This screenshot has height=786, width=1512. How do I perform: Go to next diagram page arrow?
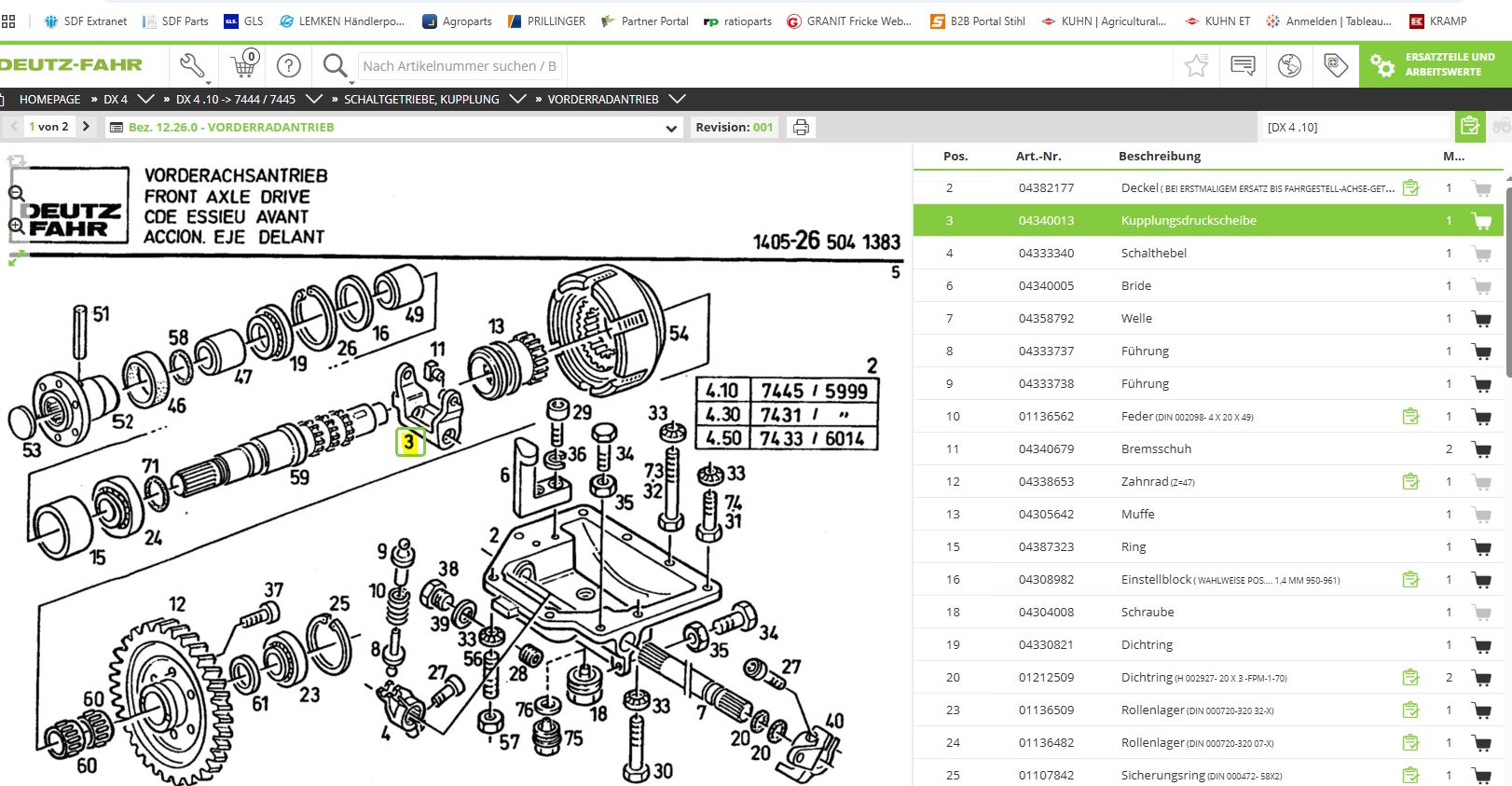click(86, 127)
